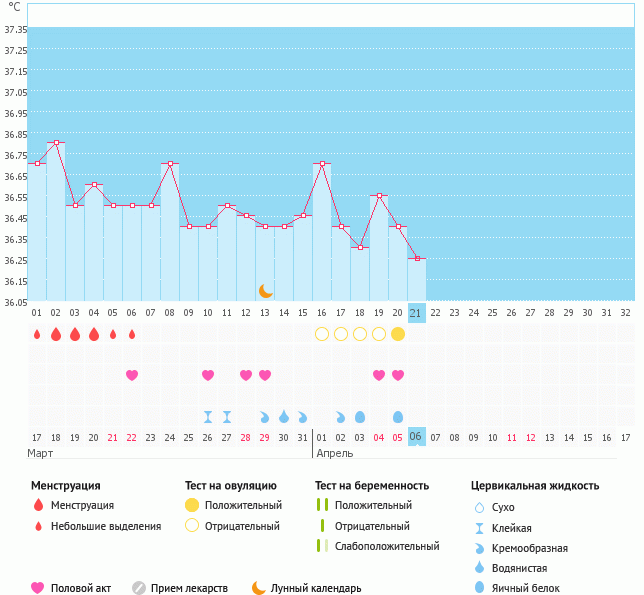Select the highlighted date 06 in April row
The height and width of the screenshot is (595, 644).
pyautogui.click(x=417, y=437)
